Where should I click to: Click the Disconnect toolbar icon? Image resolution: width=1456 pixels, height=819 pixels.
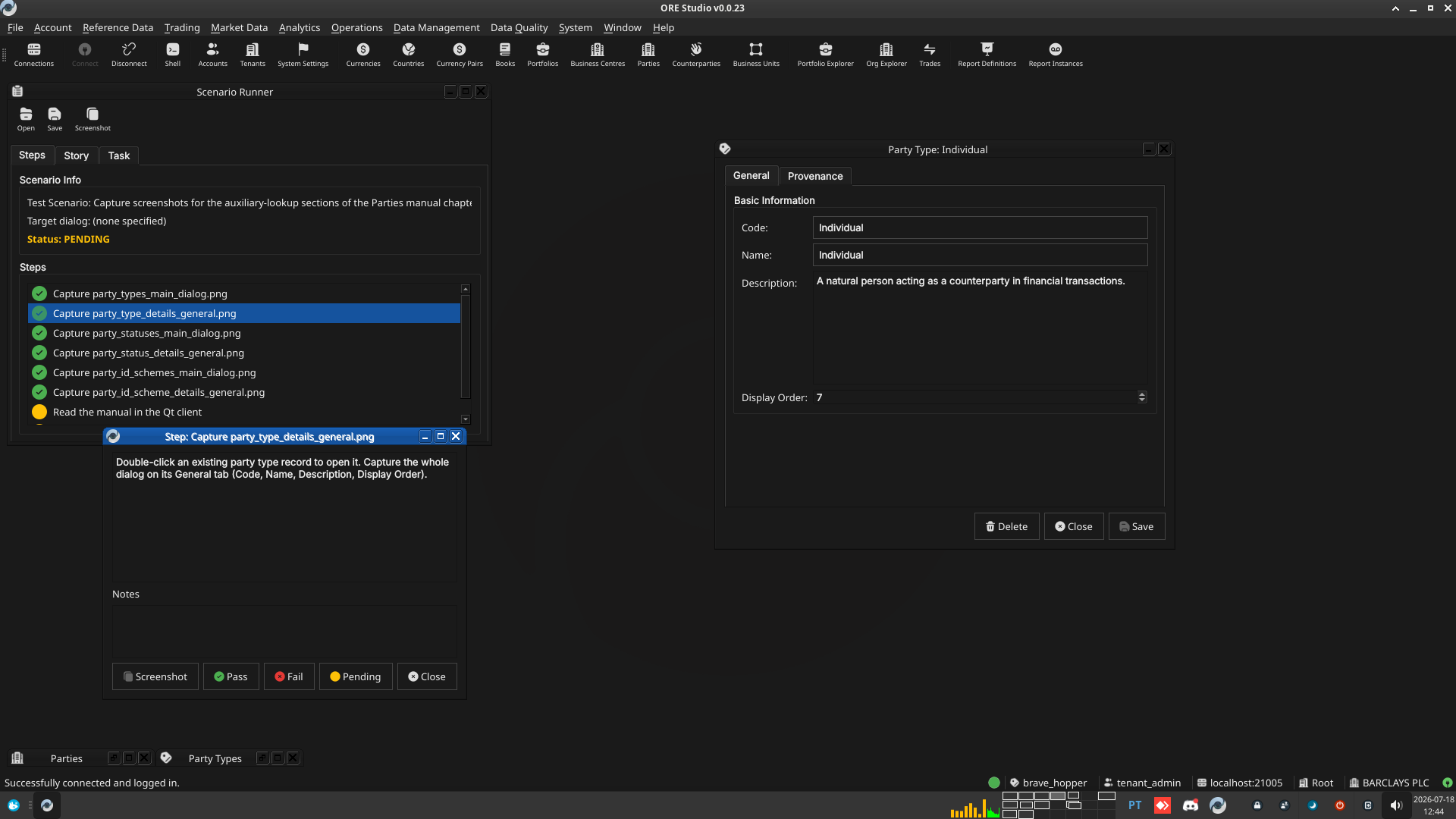(129, 55)
